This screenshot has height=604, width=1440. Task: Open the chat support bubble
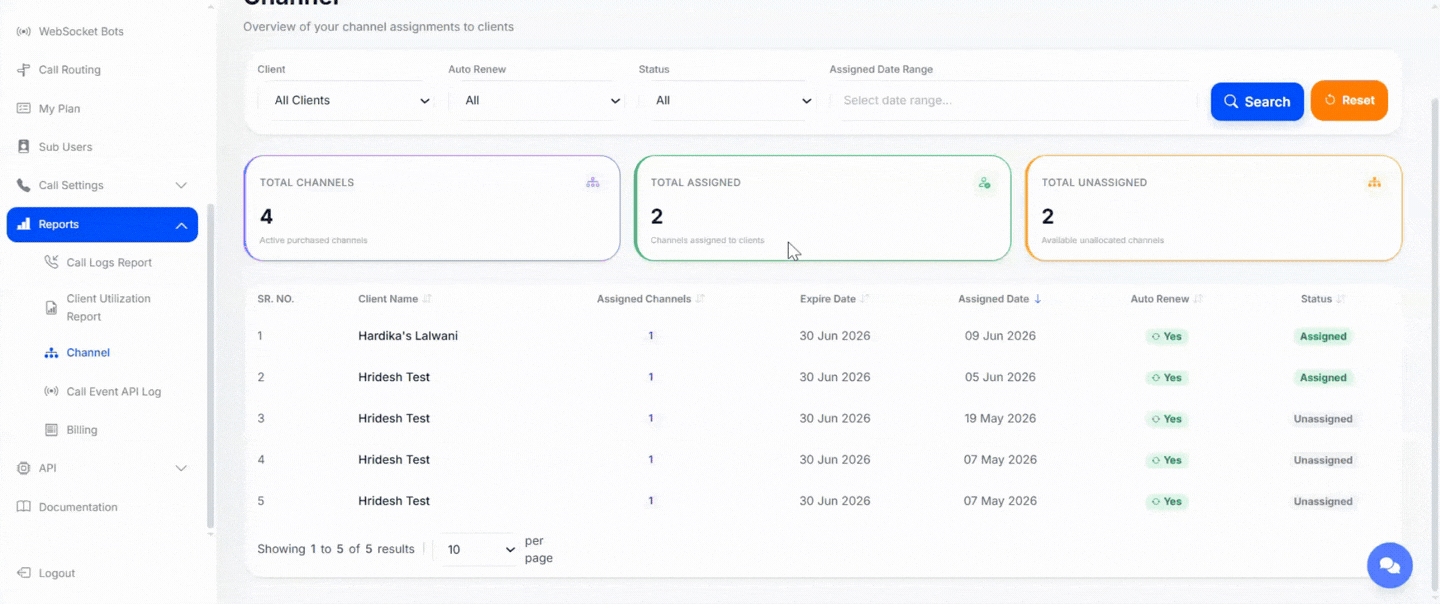[x=1389, y=566]
